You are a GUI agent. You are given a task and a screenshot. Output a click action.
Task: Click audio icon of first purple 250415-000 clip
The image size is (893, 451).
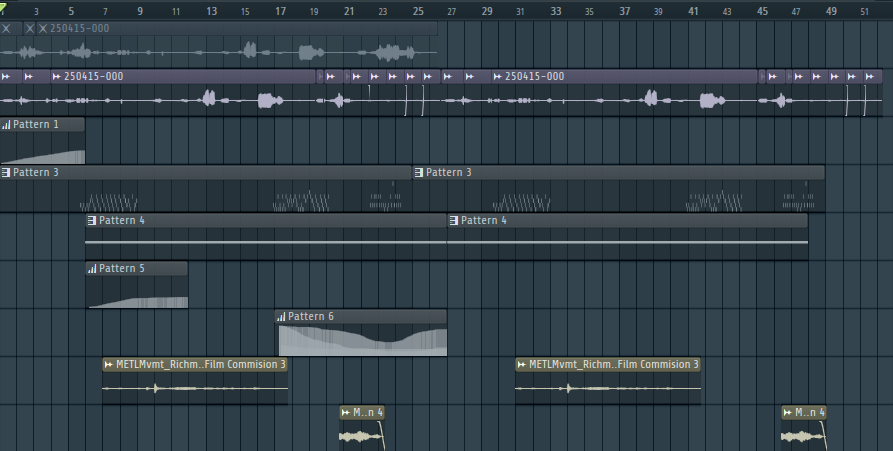click(56, 76)
